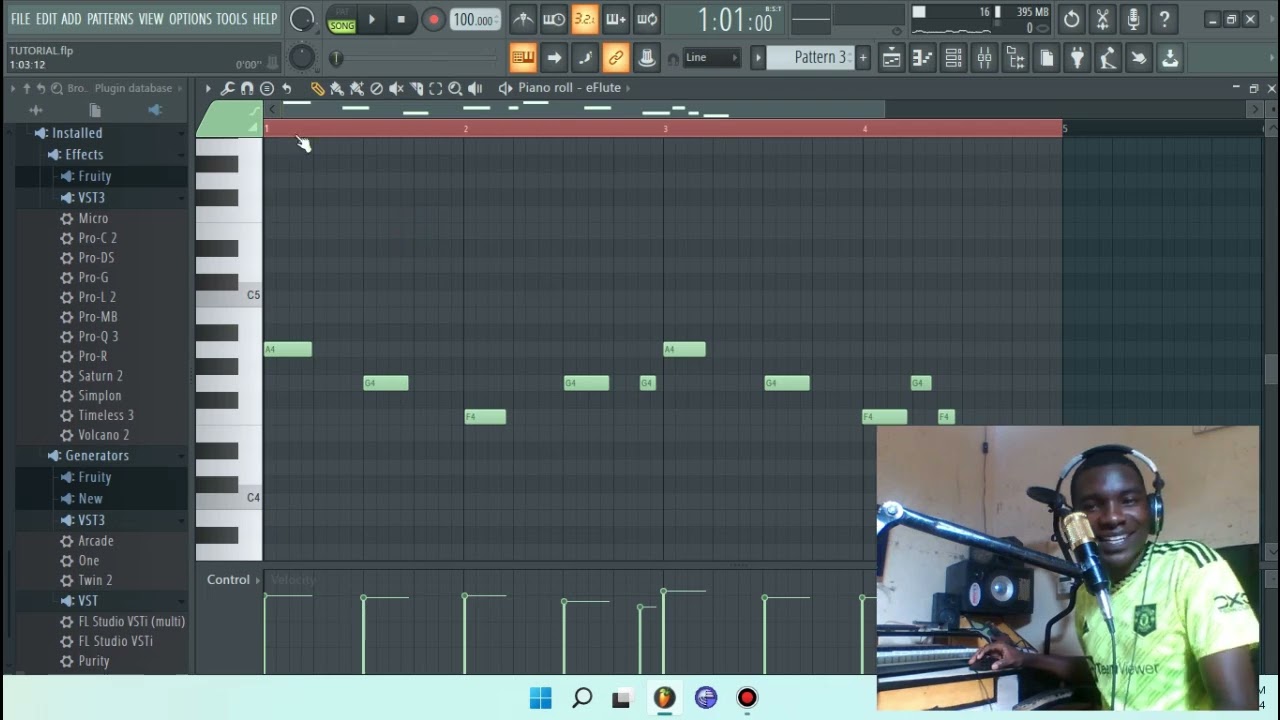Viewport: 1280px width, 720px height.
Task: Click the Play button in transport
Action: tap(372, 19)
